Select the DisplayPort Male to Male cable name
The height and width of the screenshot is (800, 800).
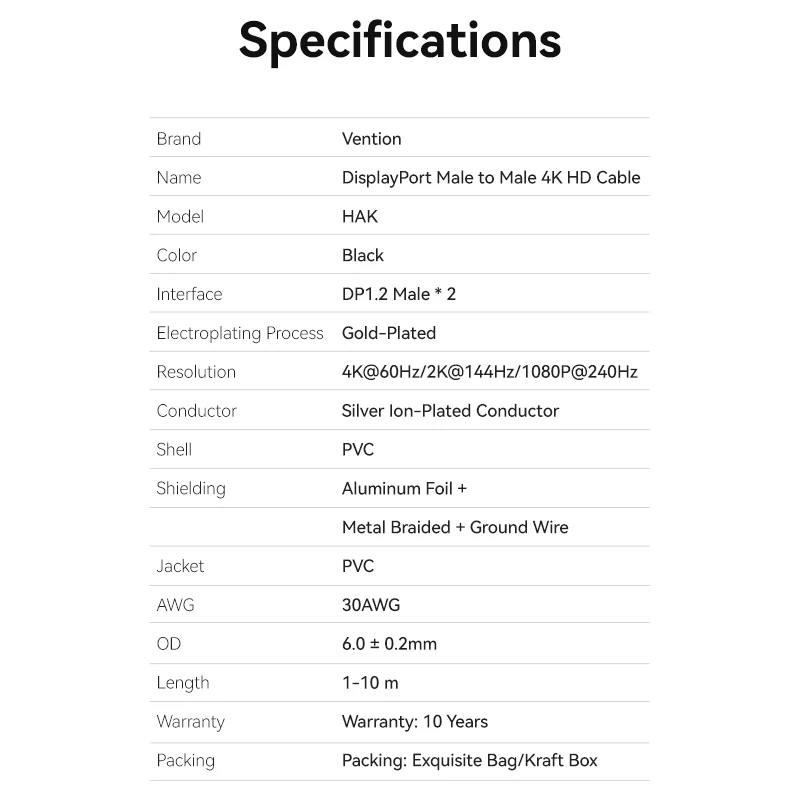pyautogui.click(x=491, y=178)
